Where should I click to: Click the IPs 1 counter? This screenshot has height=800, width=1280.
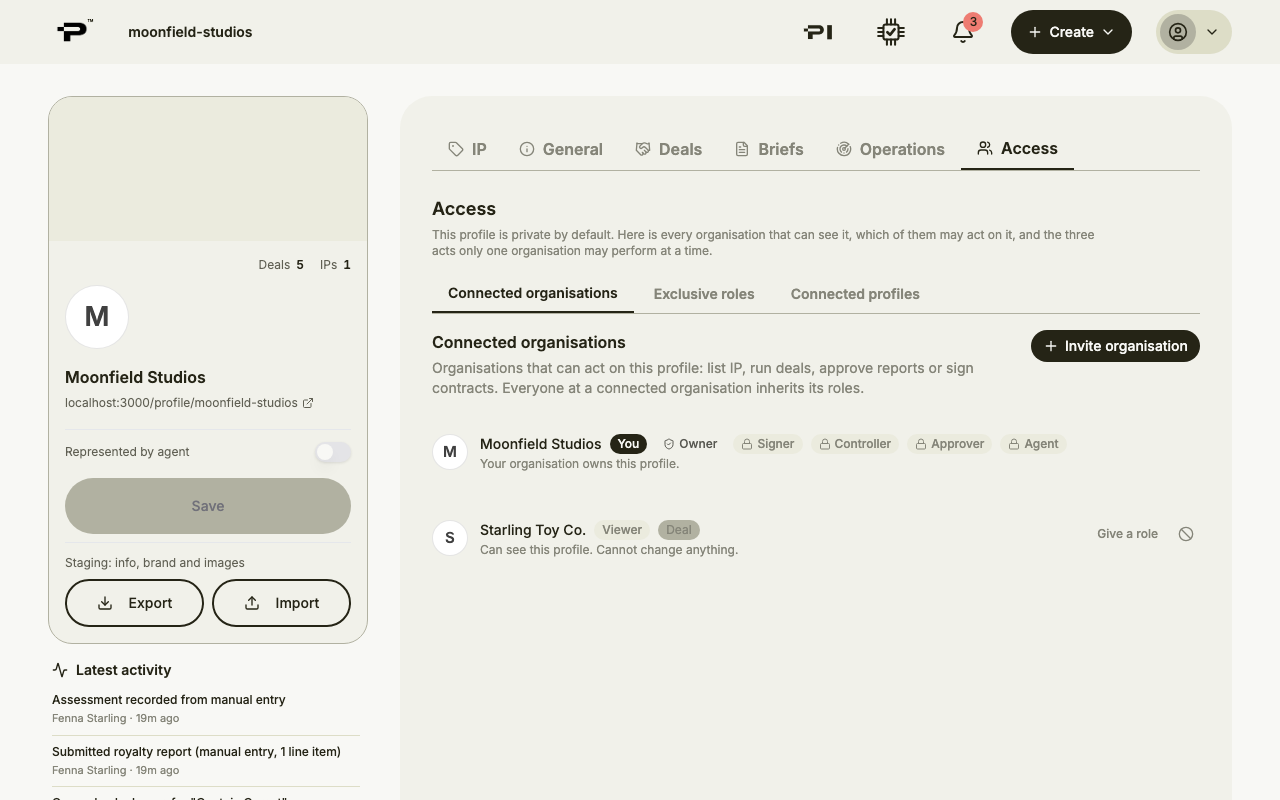point(335,265)
